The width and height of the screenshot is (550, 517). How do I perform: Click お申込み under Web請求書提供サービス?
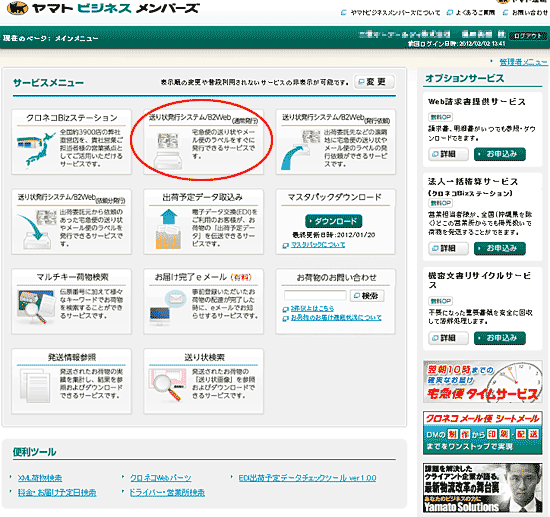tap(499, 154)
